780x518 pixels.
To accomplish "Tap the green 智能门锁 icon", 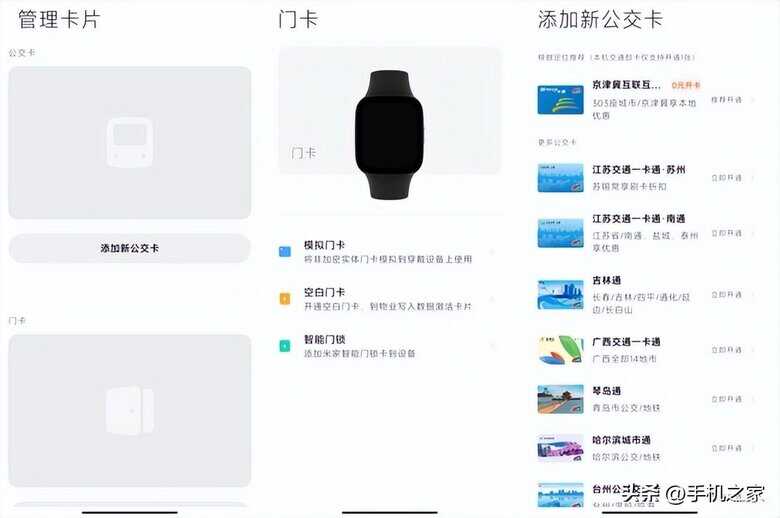I will [x=285, y=346].
